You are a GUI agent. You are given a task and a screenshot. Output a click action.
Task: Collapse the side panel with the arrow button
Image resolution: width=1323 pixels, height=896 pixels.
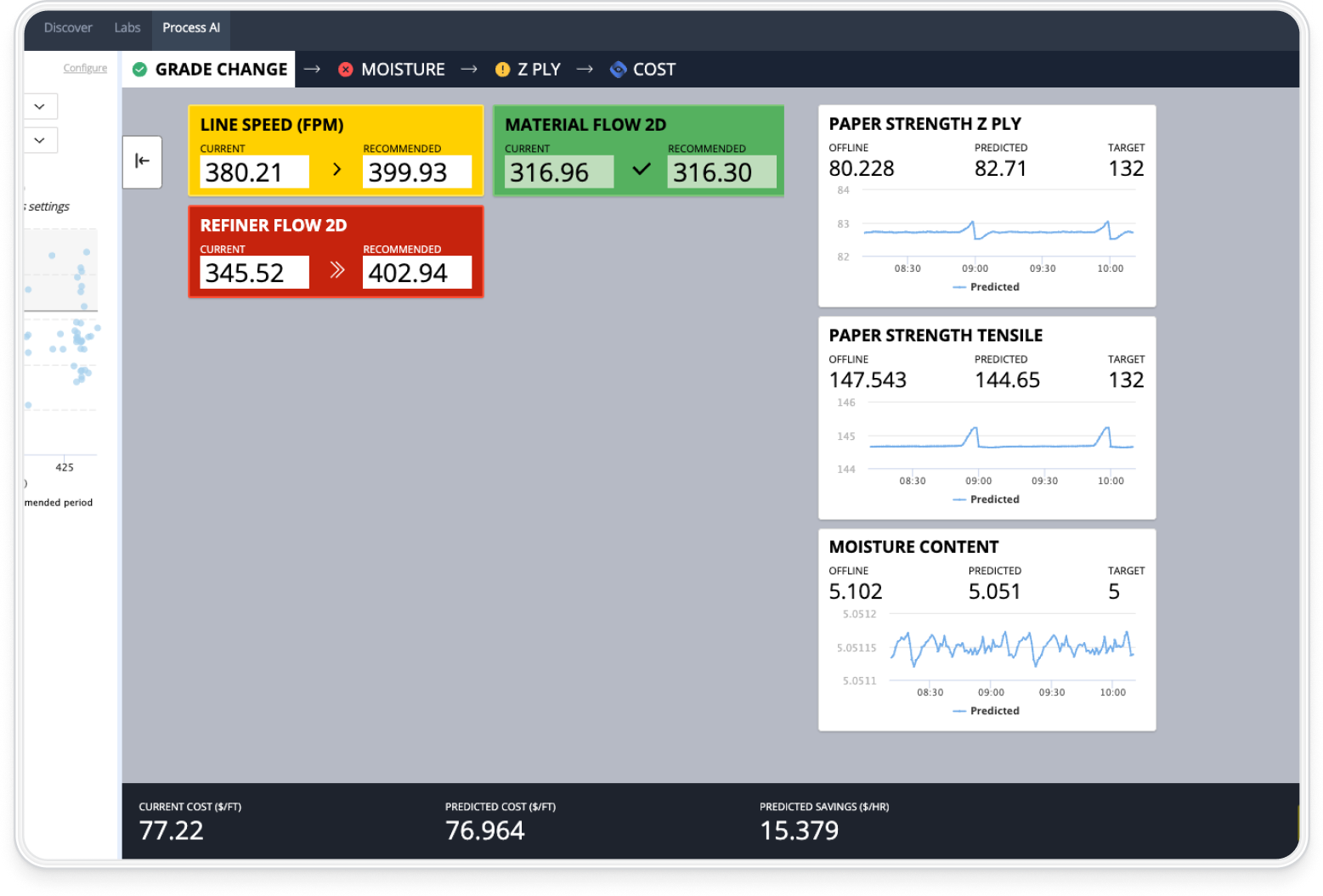tap(143, 161)
